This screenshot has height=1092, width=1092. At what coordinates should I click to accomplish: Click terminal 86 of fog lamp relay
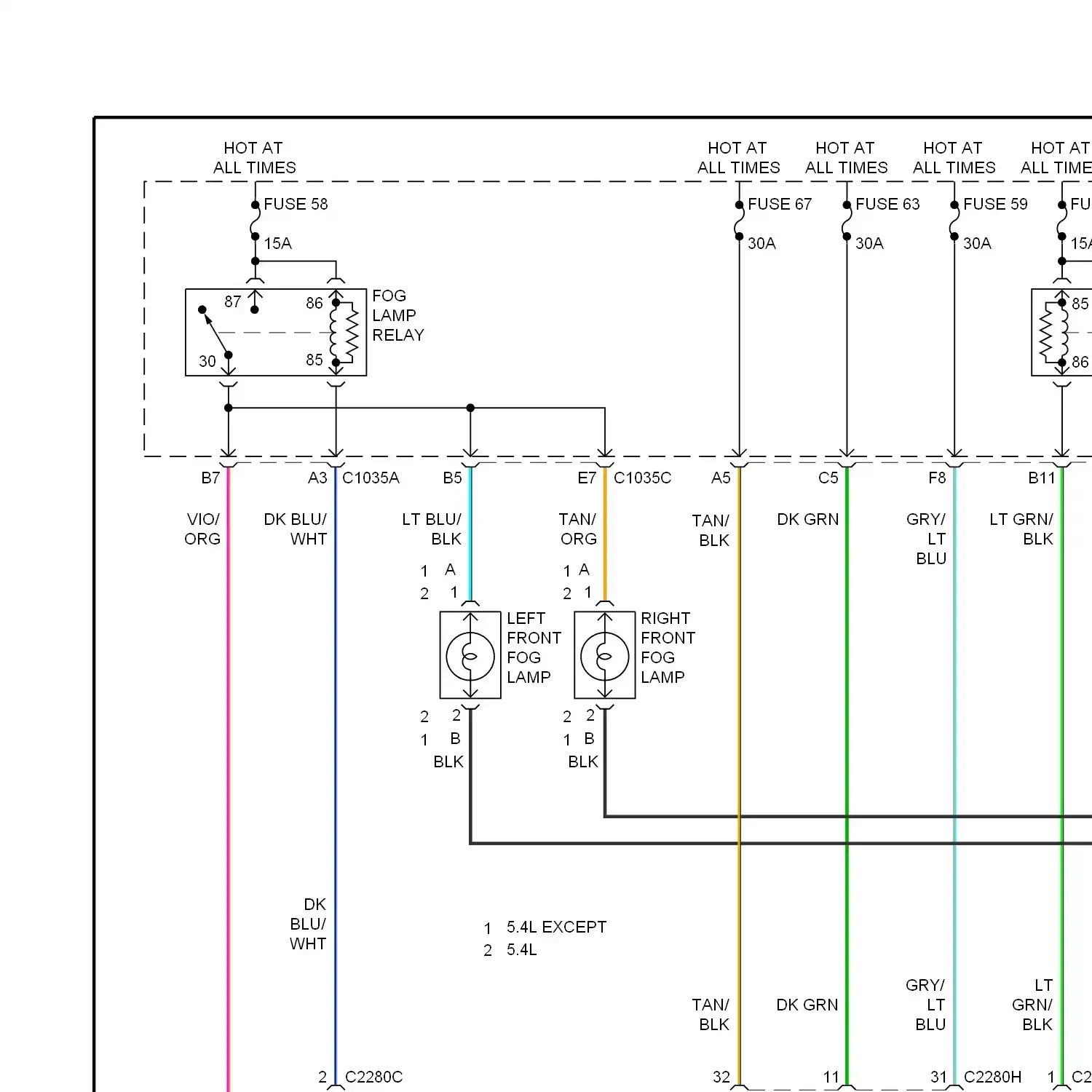[x=314, y=303]
